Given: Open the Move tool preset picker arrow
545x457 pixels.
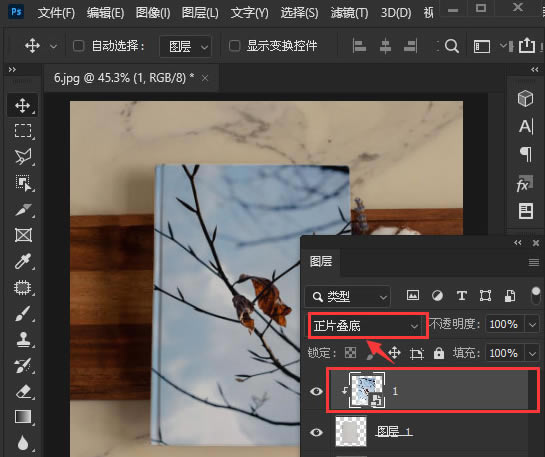Looking at the screenshot, I should pos(53,46).
